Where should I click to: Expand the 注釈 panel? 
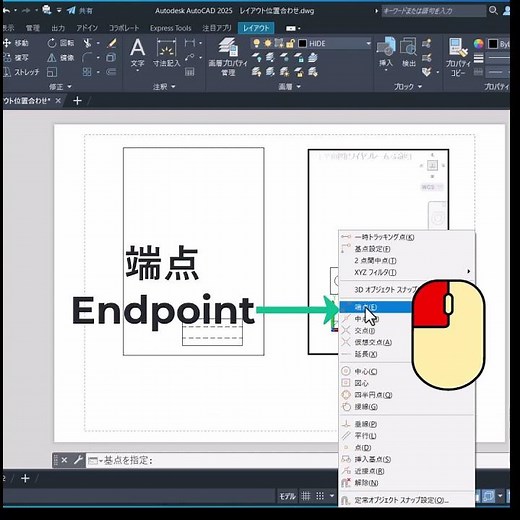(x=164, y=87)
